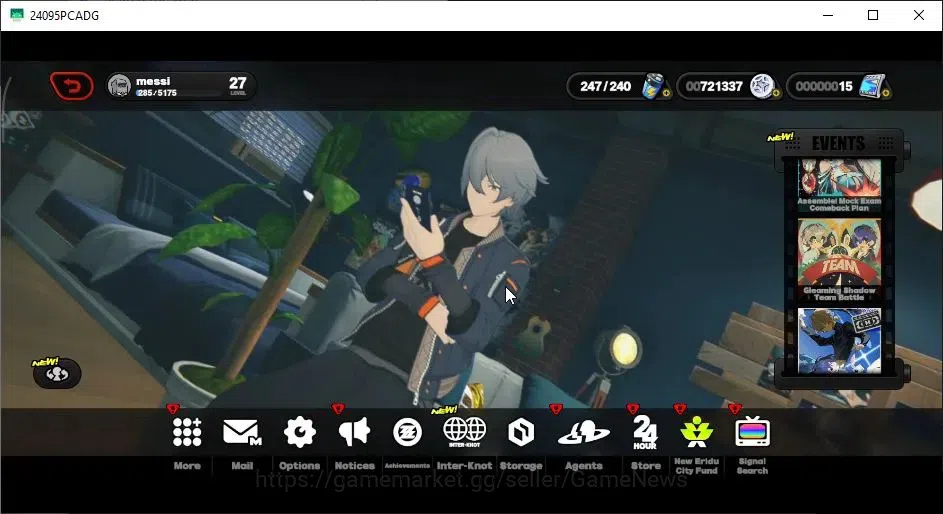Click the 247/240 battery charge counter
Viewport: 943px width, 514px height.
tap(605, 87)
